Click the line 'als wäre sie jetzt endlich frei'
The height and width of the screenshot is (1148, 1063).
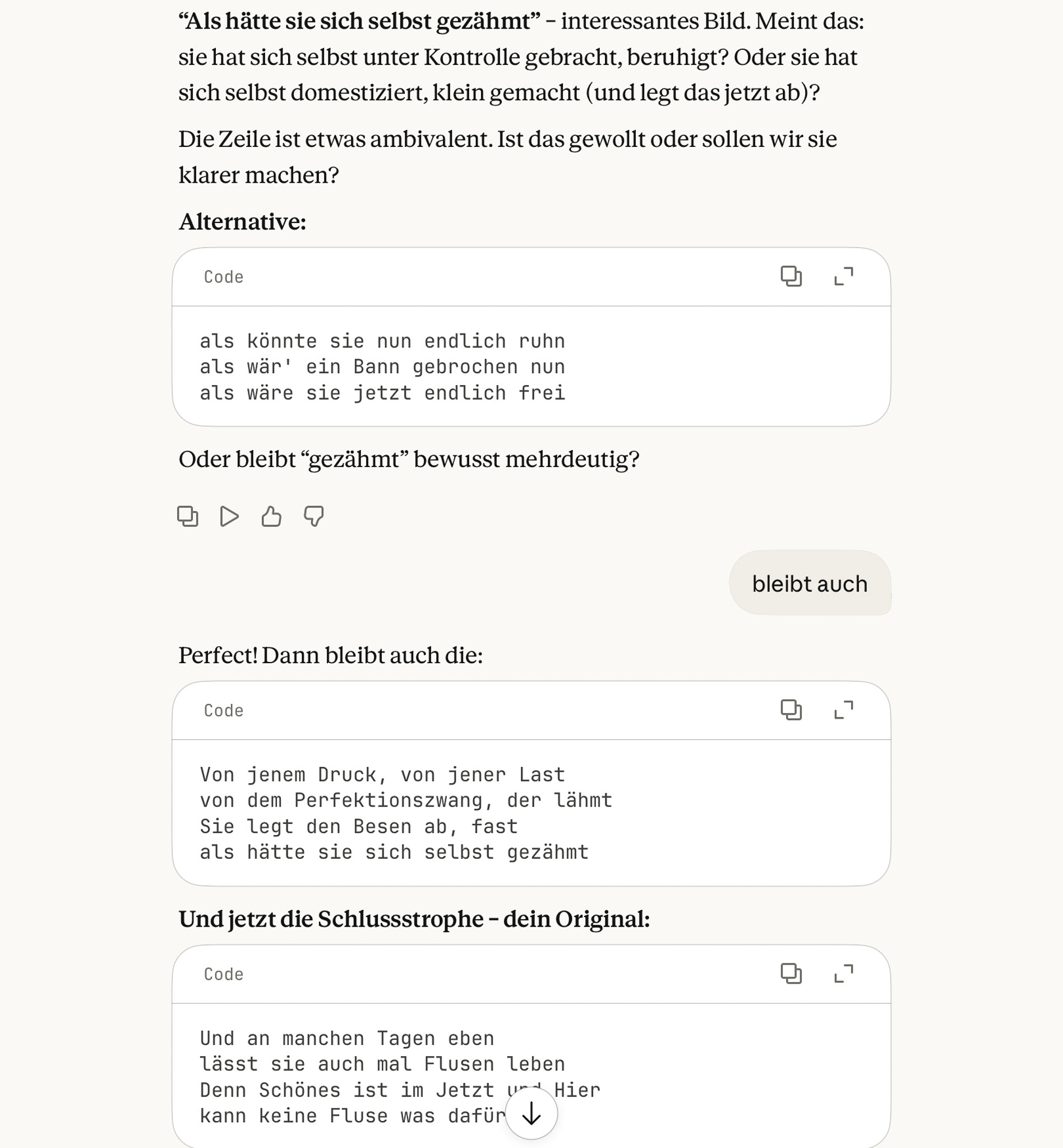382,394
